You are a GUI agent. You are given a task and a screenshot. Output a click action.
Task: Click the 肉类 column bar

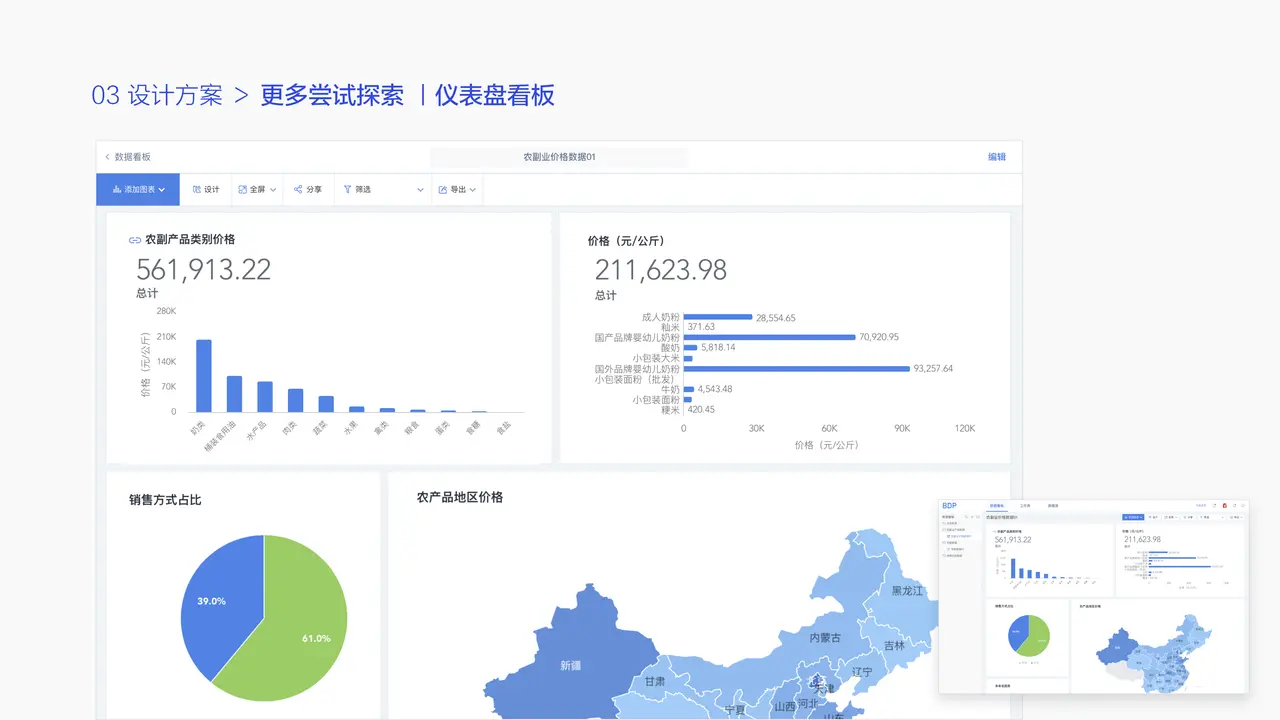[x=295, y=400]
